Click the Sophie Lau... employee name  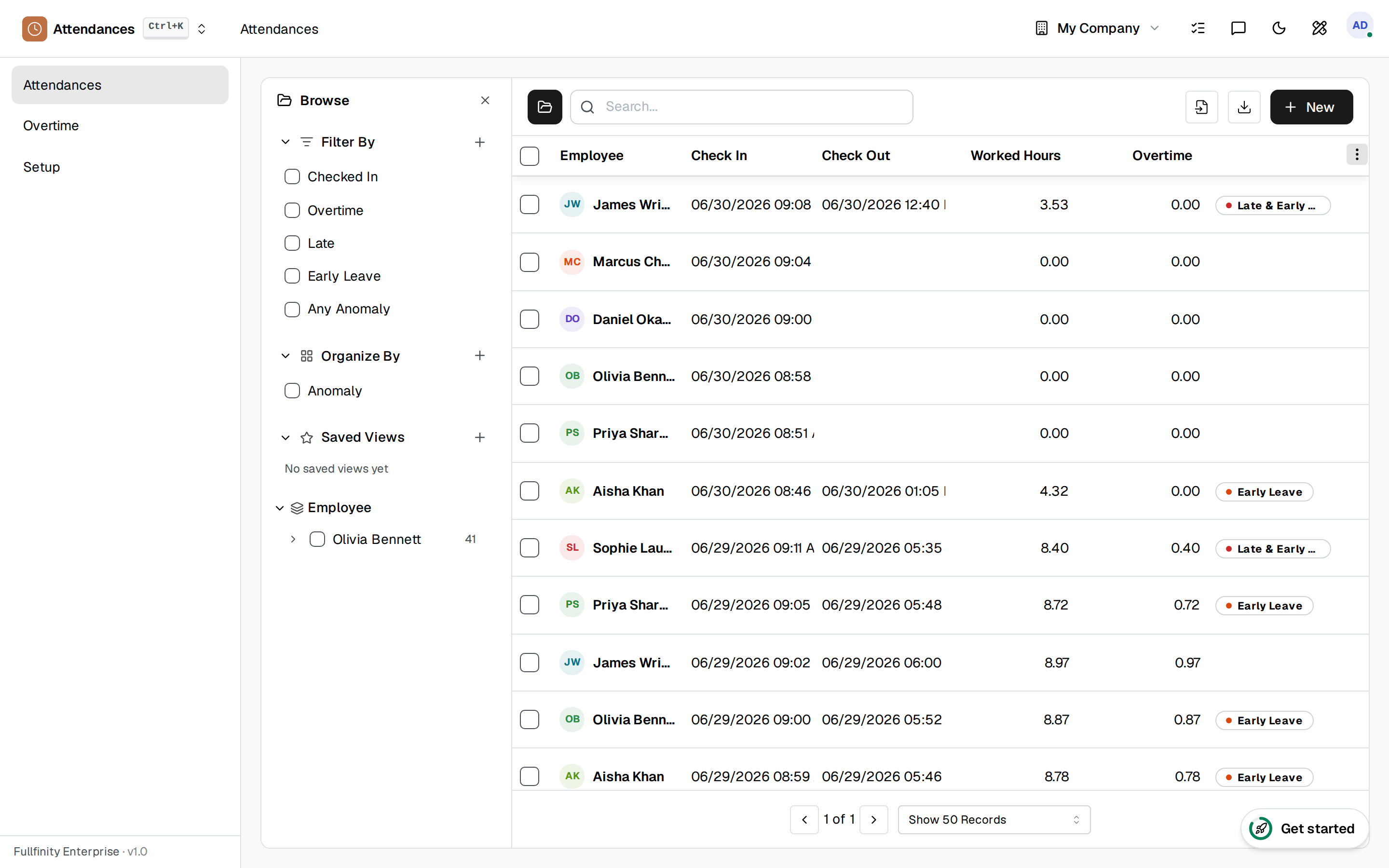[632, 548]
